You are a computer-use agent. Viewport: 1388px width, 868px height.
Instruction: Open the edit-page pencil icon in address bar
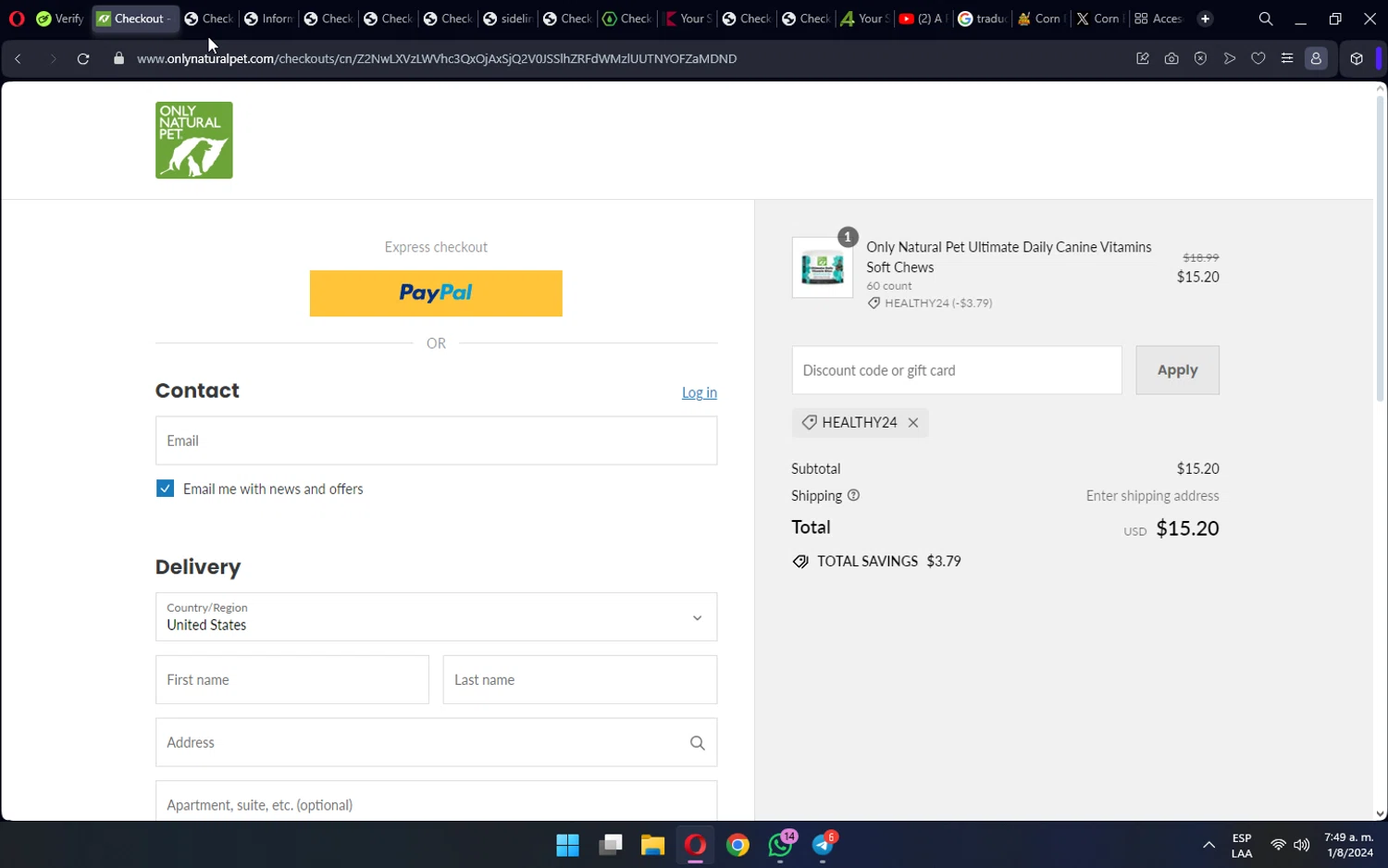1143,58
